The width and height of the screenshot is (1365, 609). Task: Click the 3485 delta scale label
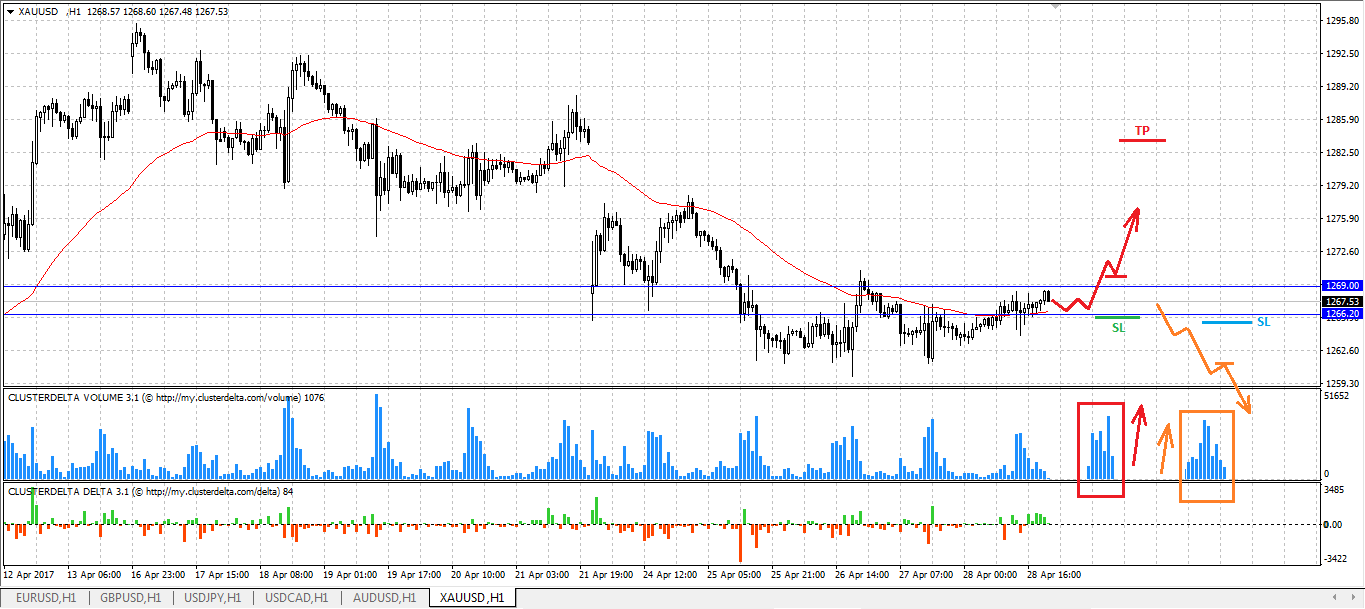coord(1335,490)
